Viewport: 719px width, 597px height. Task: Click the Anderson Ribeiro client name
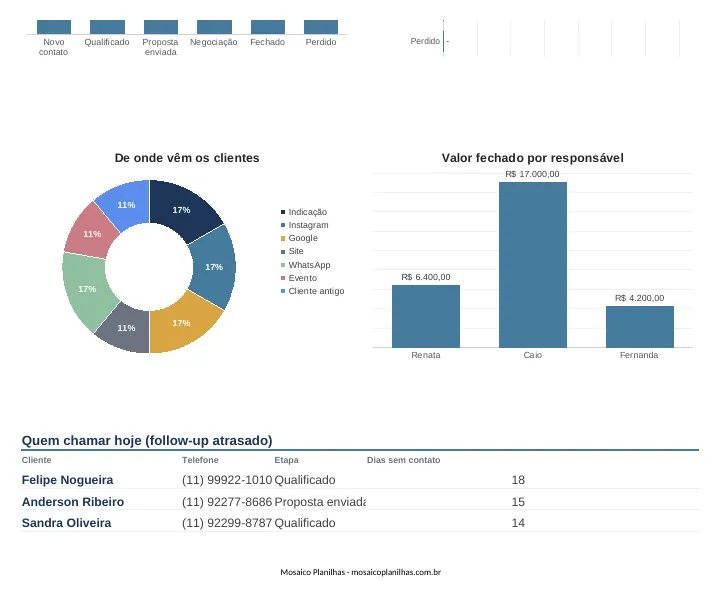(x=73, y=502)
